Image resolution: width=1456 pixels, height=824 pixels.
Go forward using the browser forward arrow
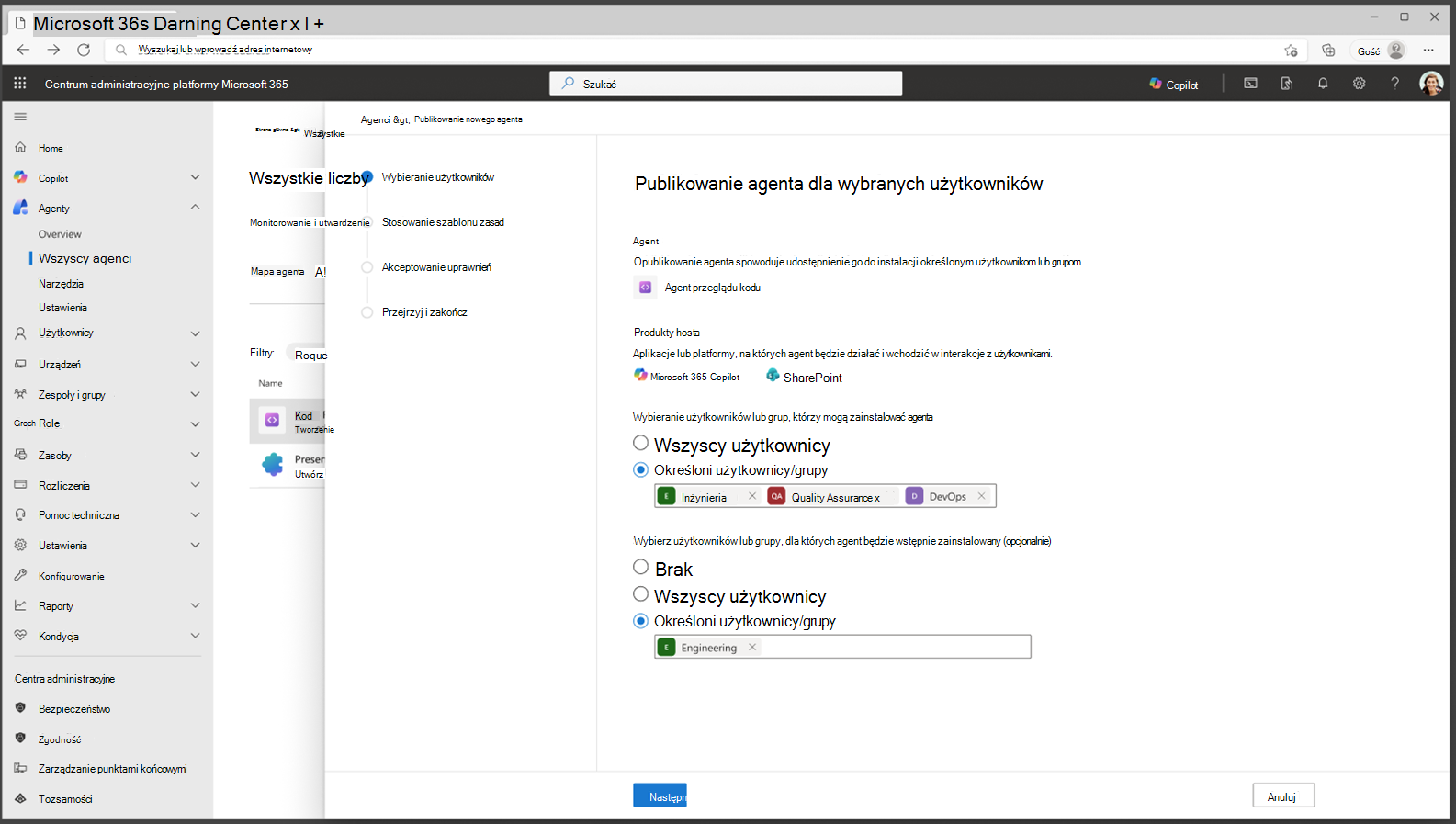tap(53, 50)
